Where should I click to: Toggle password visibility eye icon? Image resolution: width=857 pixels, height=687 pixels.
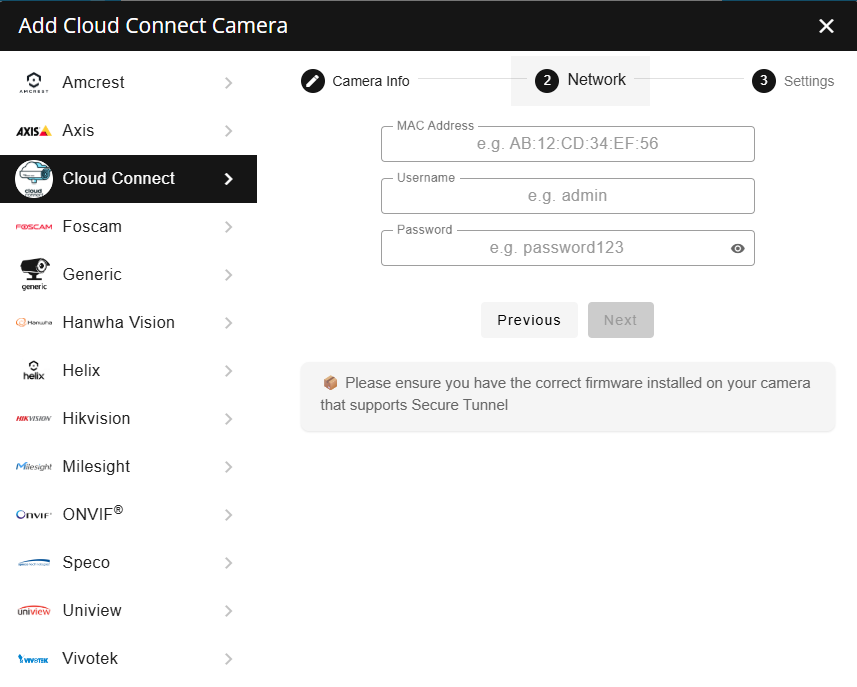(x=738, y=248)
